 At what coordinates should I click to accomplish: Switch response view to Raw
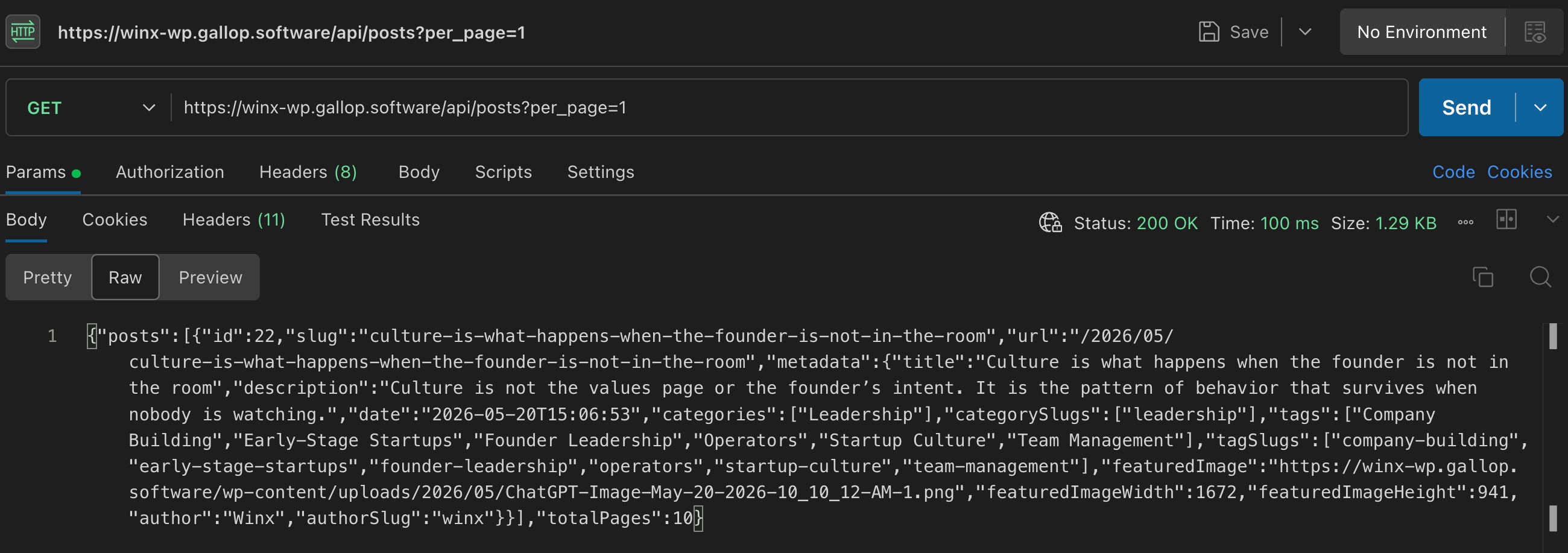[x=125, y=277]
